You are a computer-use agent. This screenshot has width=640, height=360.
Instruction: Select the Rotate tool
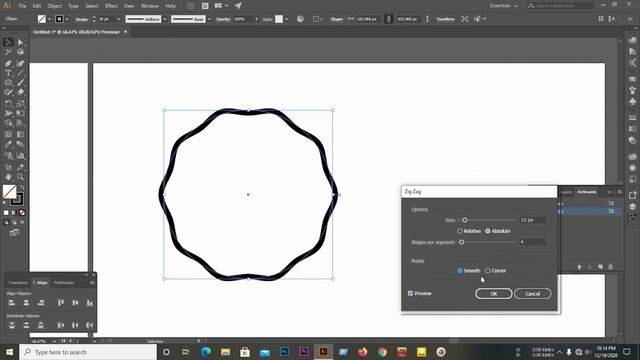8,103
